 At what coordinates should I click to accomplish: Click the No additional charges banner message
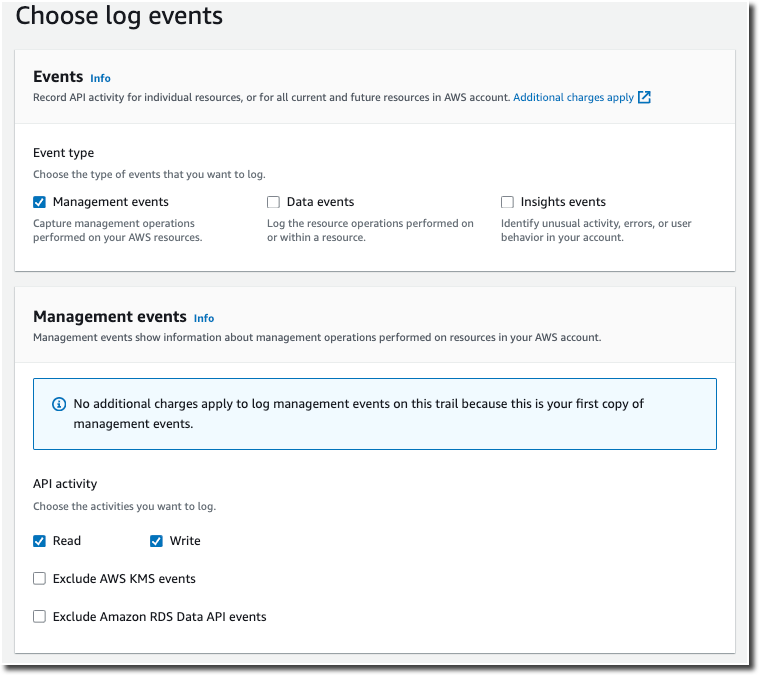pos(358,414)
